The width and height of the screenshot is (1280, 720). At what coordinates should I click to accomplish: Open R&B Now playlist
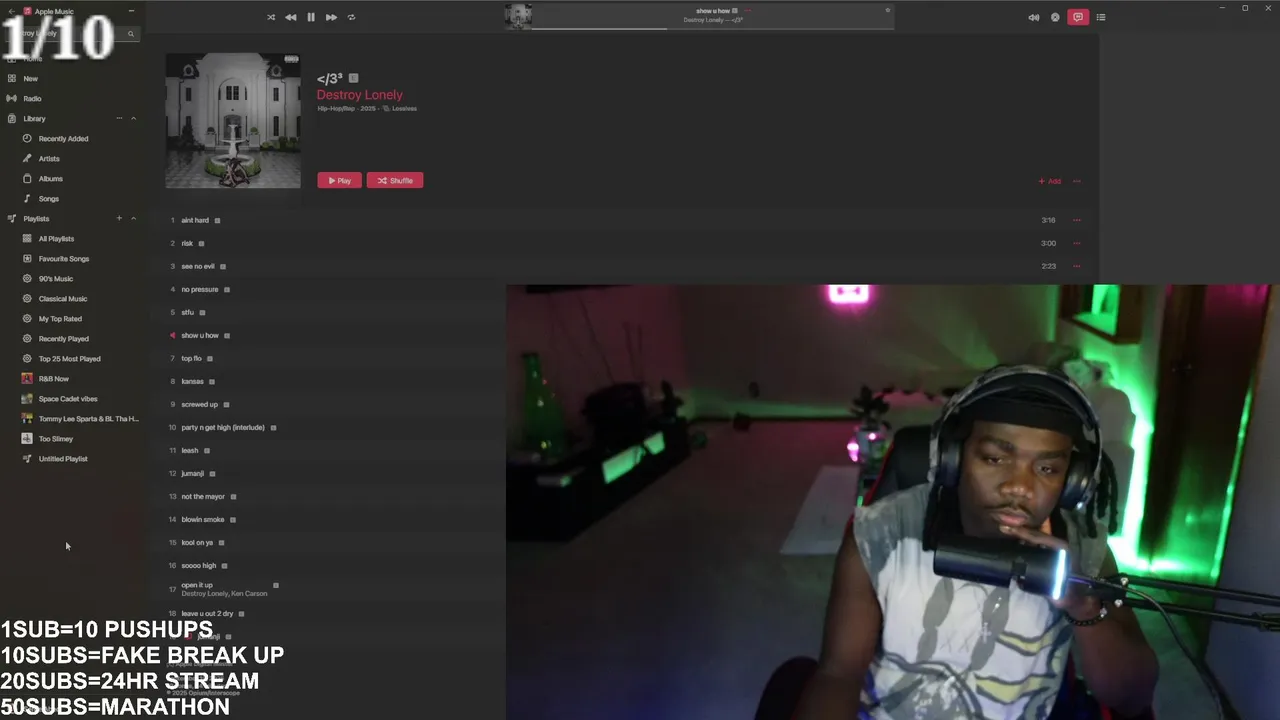[53, 378]
